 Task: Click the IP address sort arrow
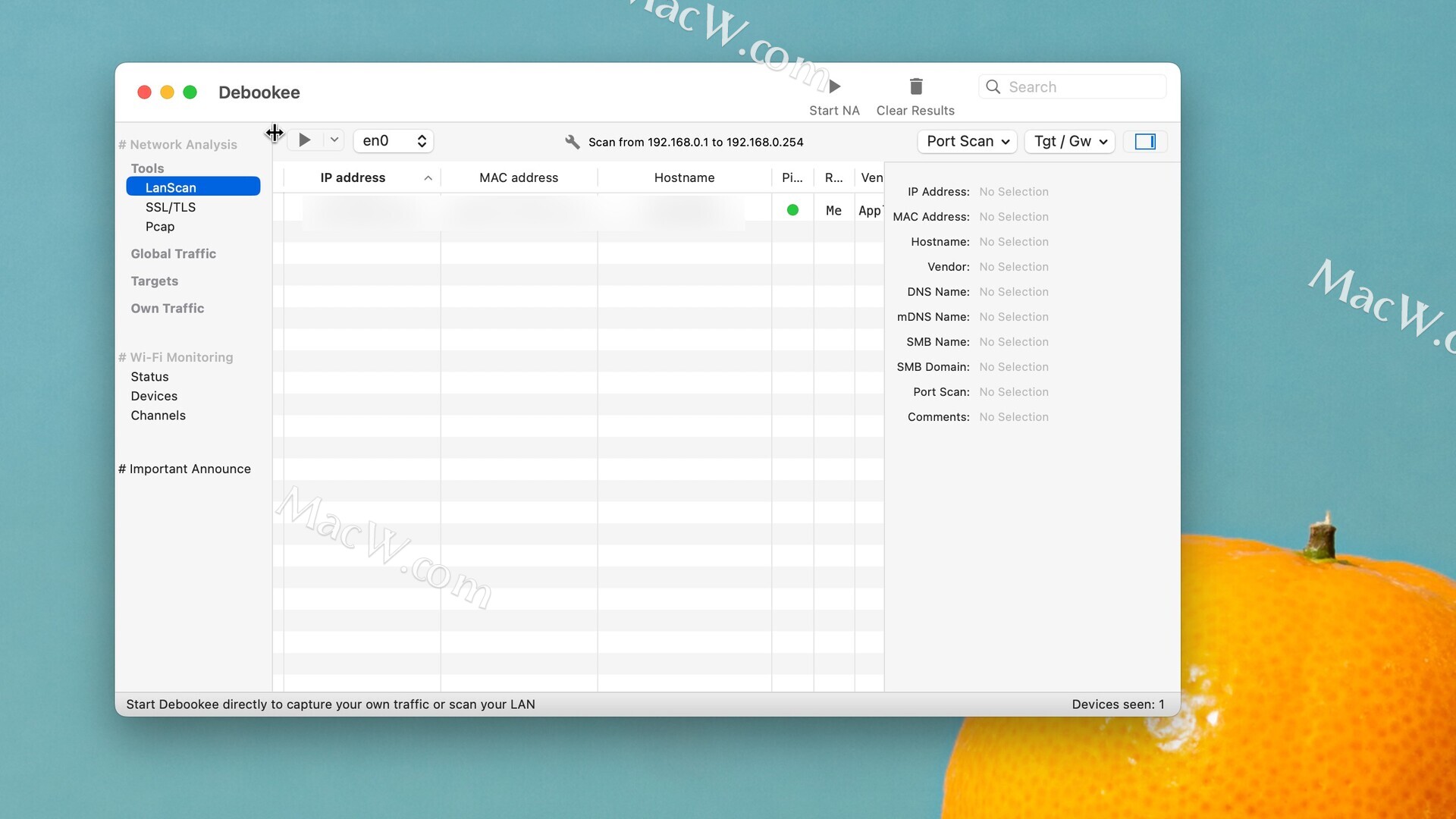coord(428,178)
